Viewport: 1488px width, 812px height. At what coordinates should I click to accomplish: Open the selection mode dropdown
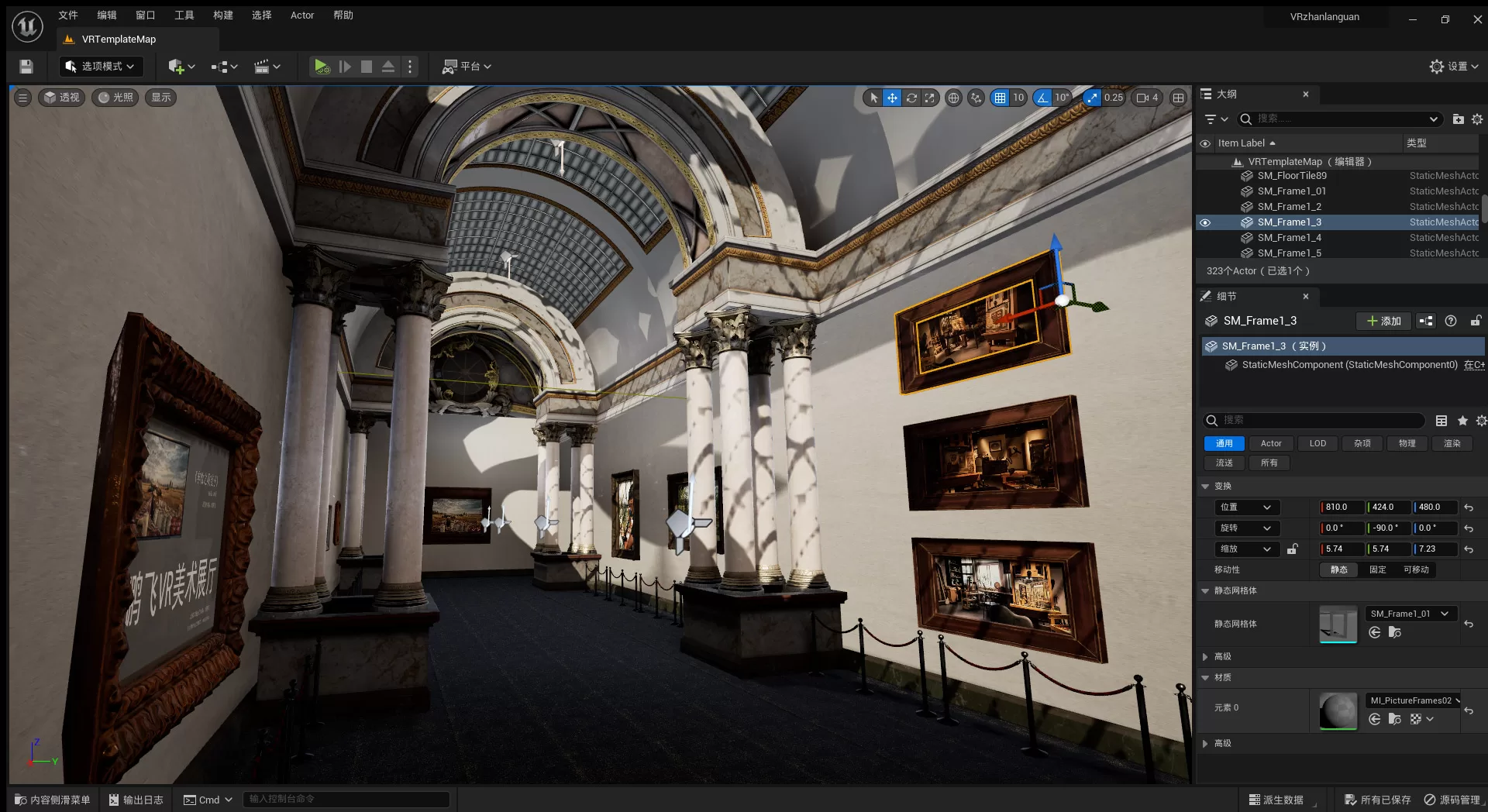[101, 67]
